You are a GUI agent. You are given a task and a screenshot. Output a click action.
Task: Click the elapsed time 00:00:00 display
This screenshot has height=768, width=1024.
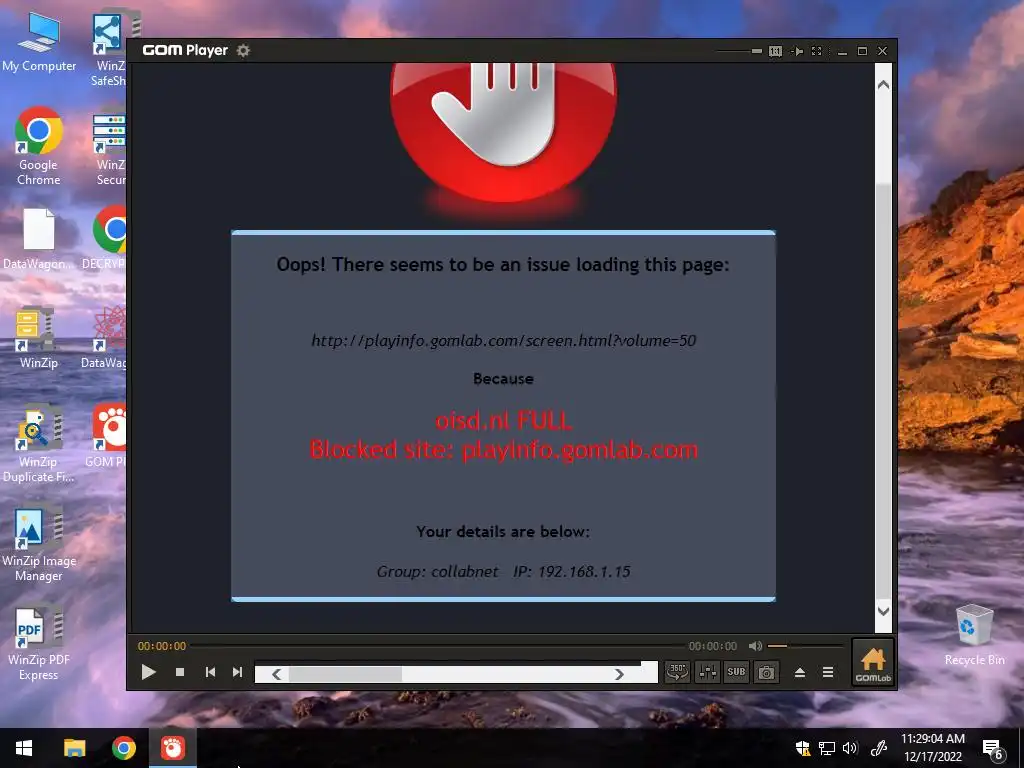[162, 646]
